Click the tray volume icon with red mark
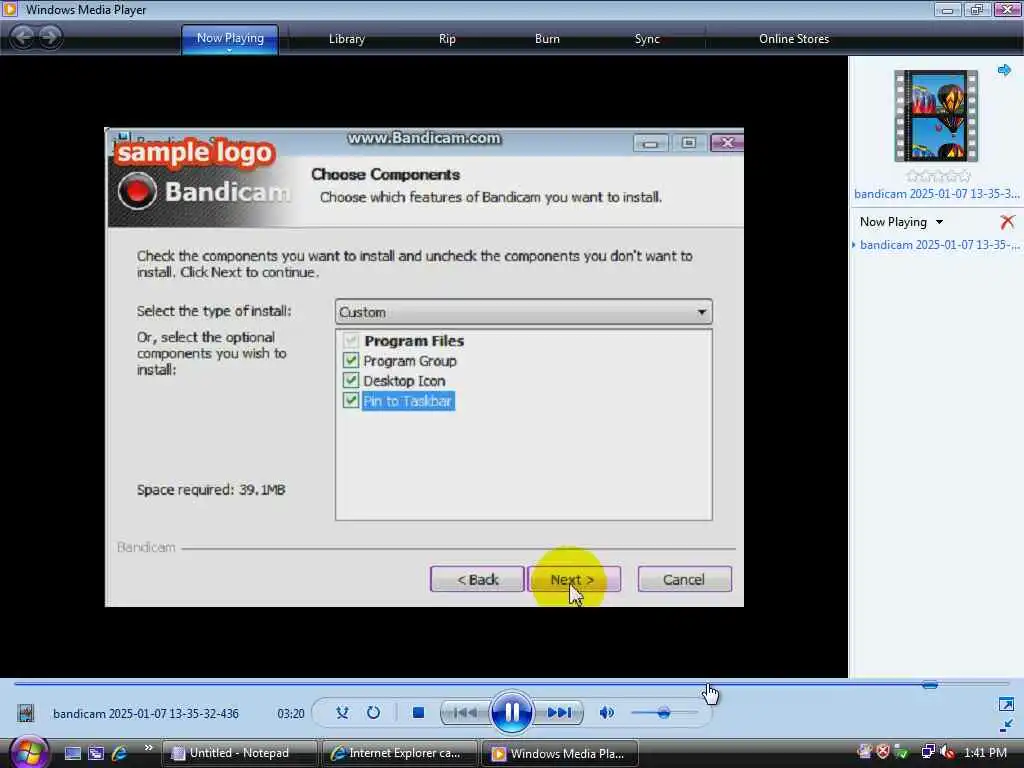The height and width of the screenshot is (768, 1024). [x=947, y=752]
